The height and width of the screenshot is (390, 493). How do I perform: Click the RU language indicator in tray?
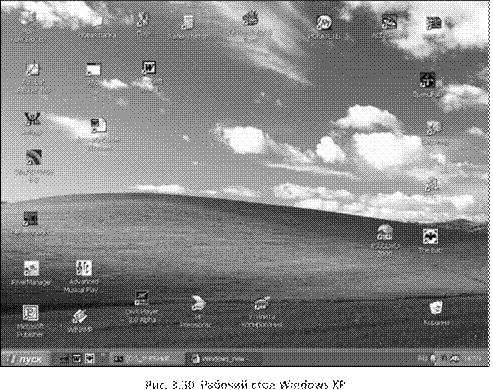point(422,359)
